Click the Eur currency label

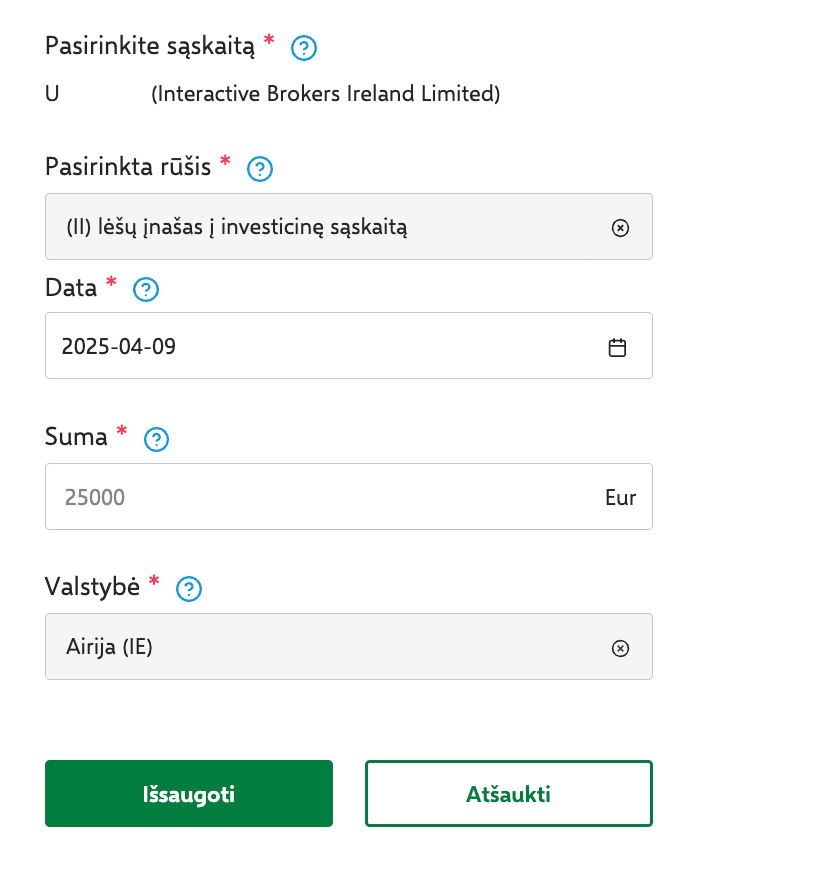point(620,497)
